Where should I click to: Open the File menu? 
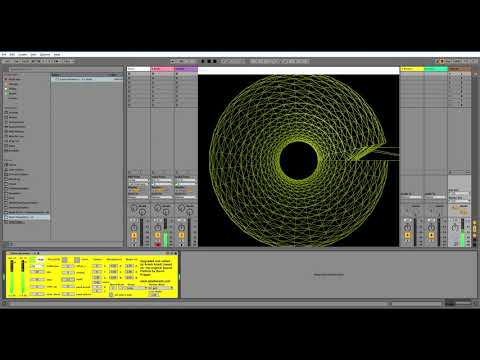4,54
